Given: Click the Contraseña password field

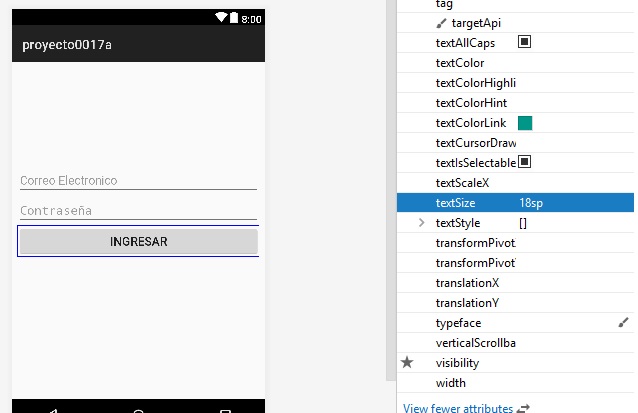Looking at the screenshot, I should click(x=138, y=211).
